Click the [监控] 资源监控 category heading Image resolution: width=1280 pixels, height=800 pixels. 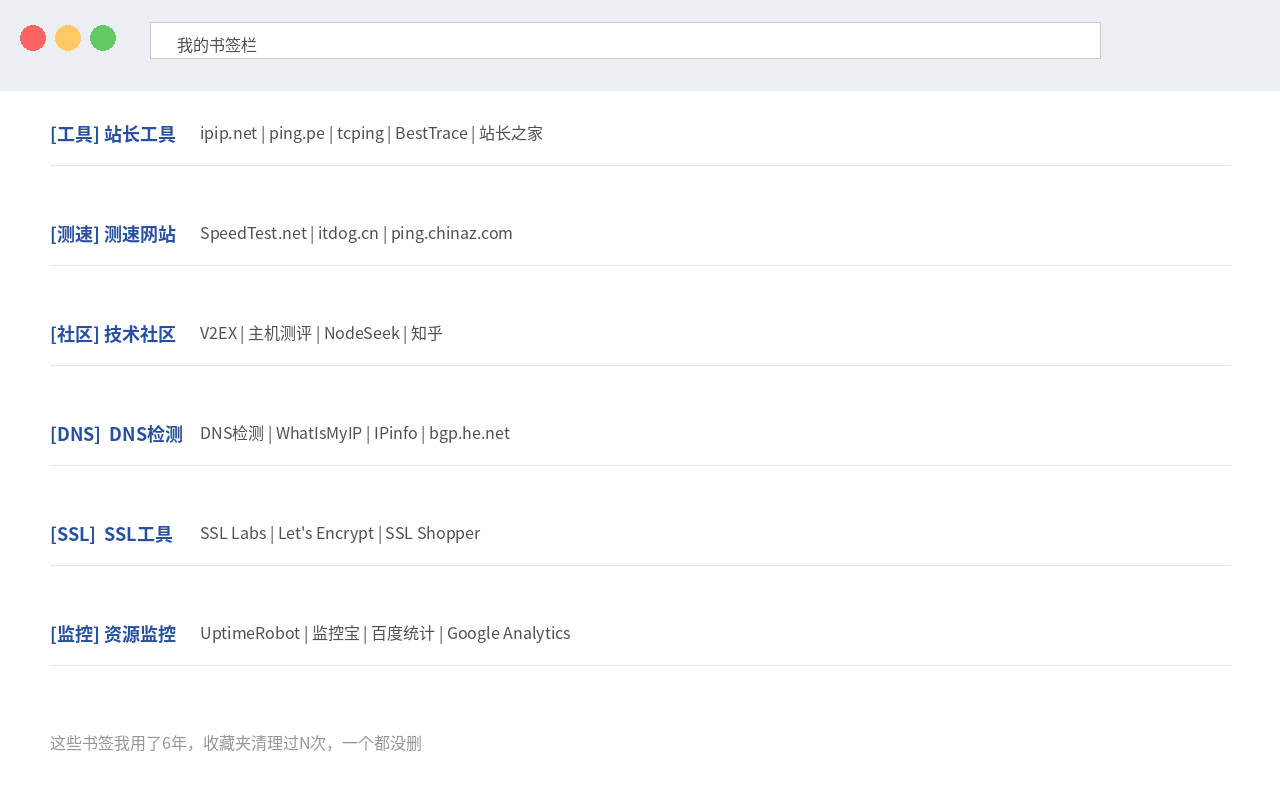[113, 634]
